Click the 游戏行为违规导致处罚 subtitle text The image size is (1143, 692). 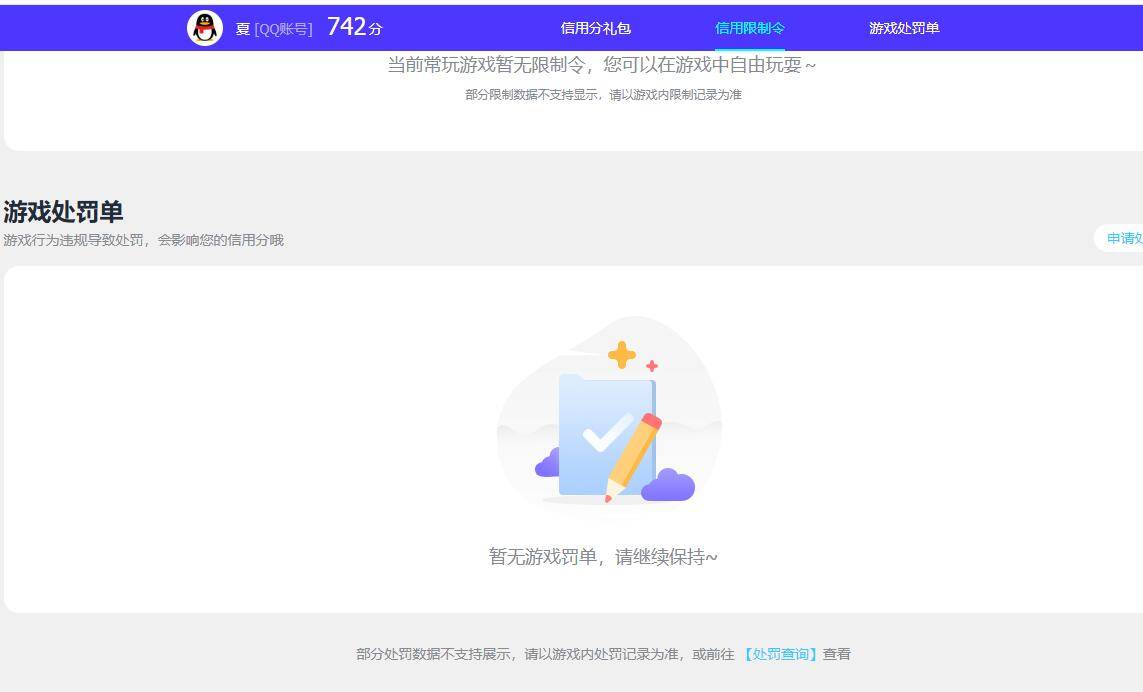point(143,239)
